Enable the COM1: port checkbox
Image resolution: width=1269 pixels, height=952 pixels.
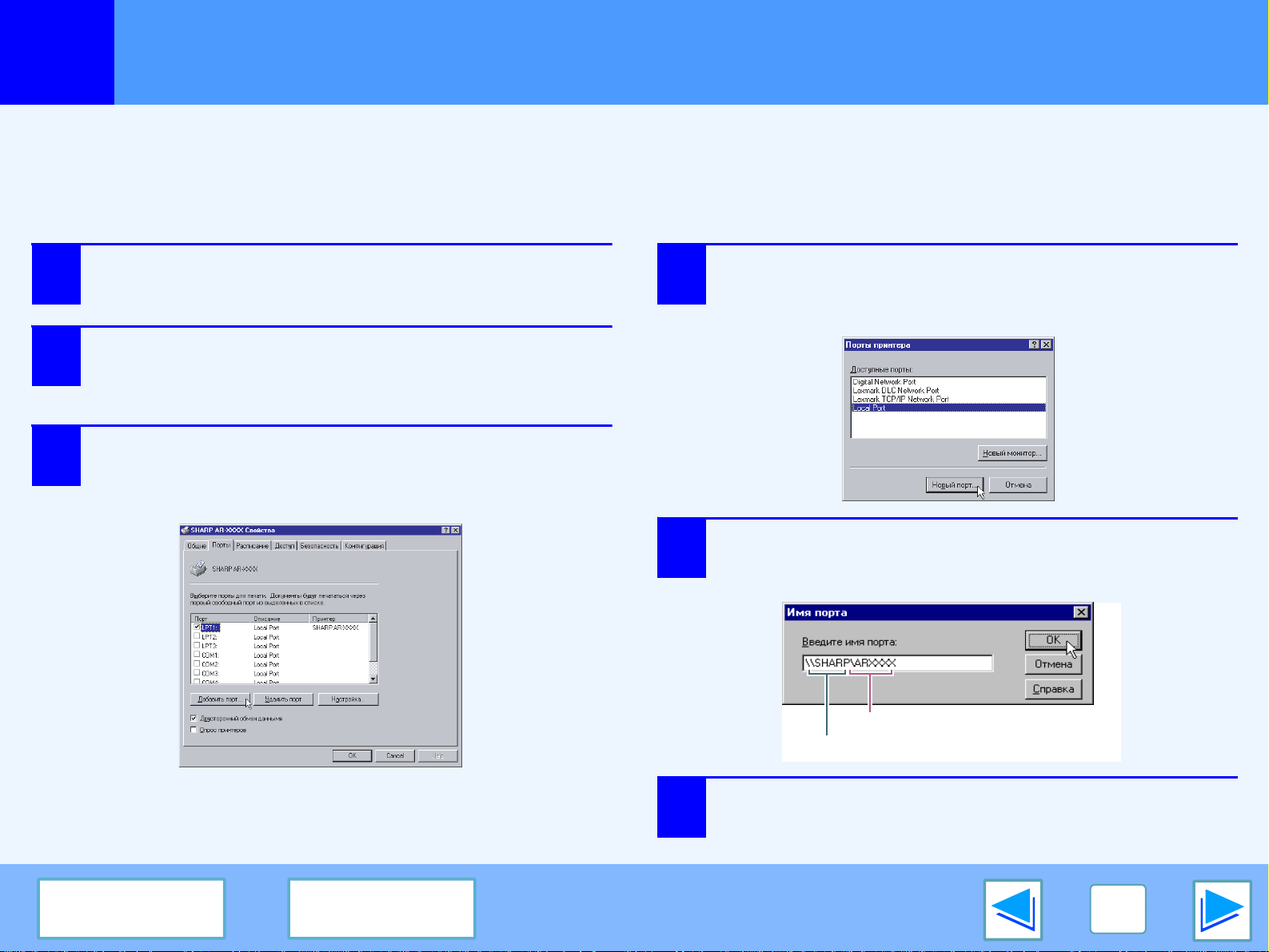coord(197,655)
